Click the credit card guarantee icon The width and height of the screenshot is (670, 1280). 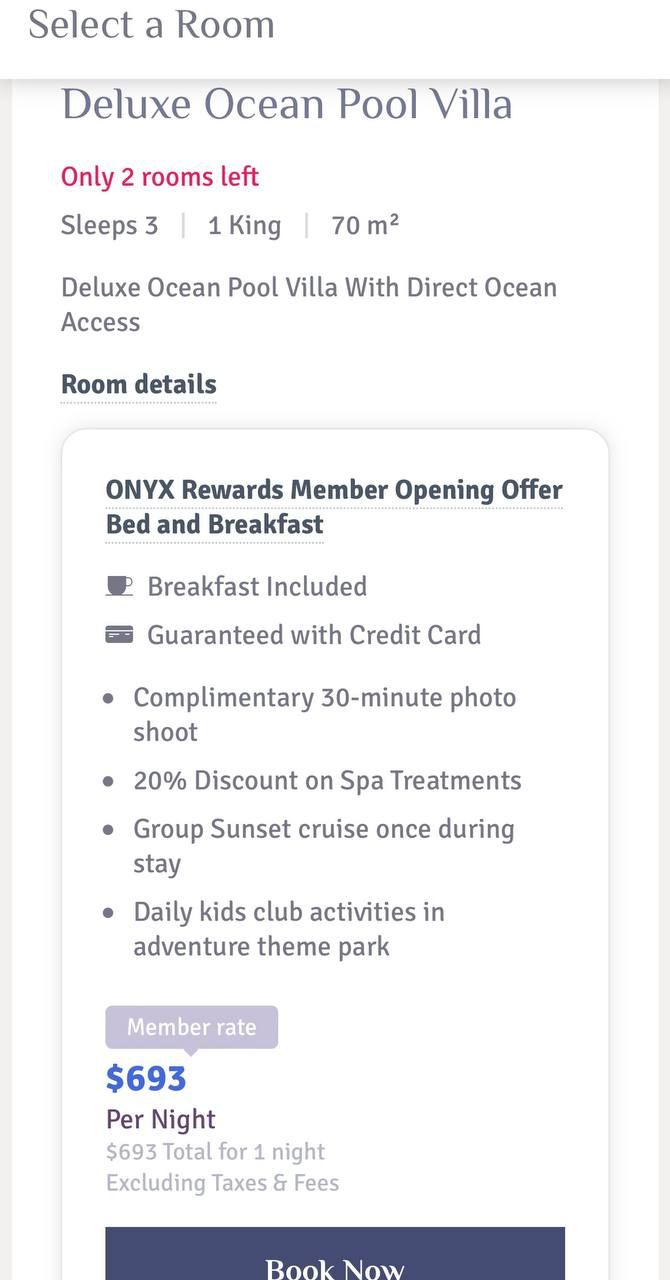click(x=119, y=635)
